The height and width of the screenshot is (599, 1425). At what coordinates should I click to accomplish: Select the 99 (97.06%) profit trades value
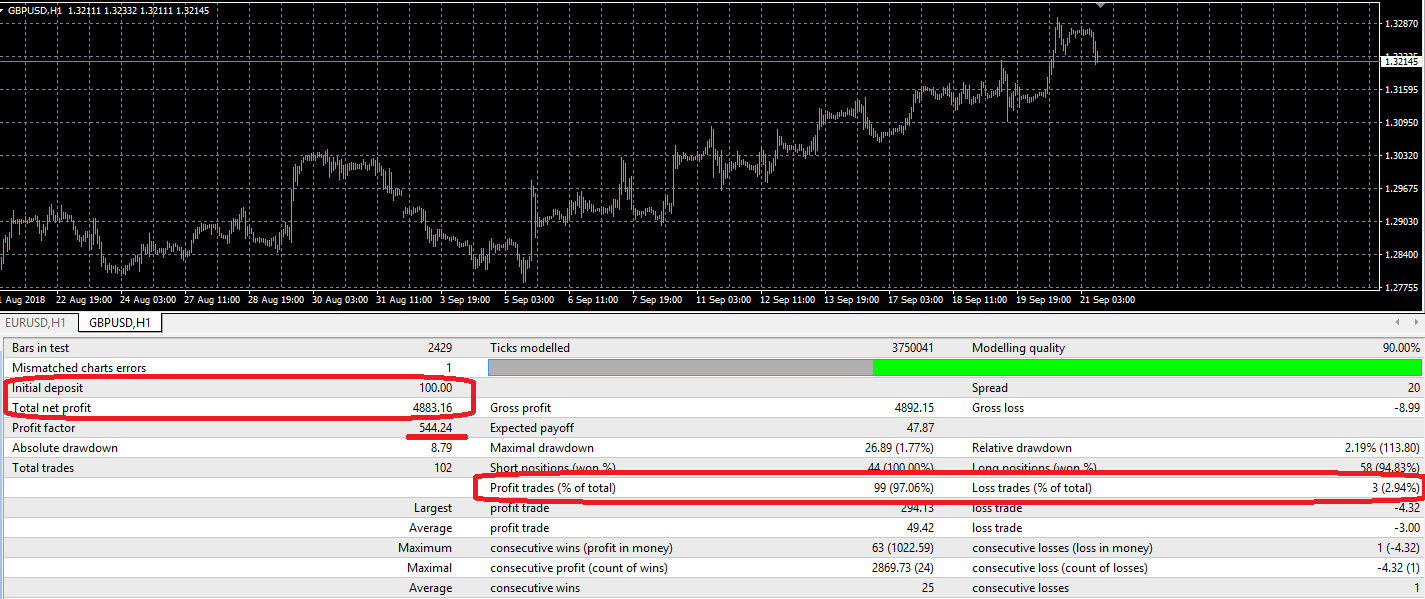[903, 488]
